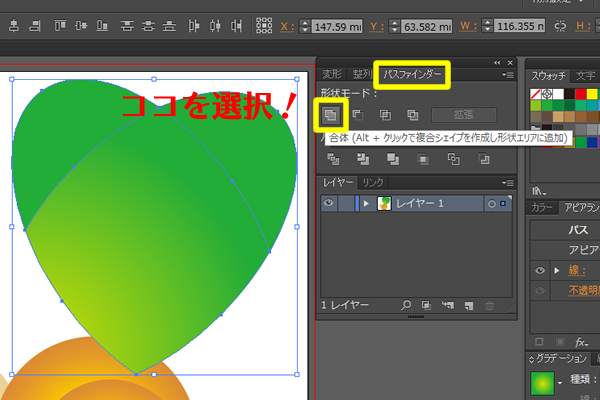Click the Minus Front shape mode icon
Image resolution: width=600 pixels, height=400 pixels.
[x=357, y=115]
